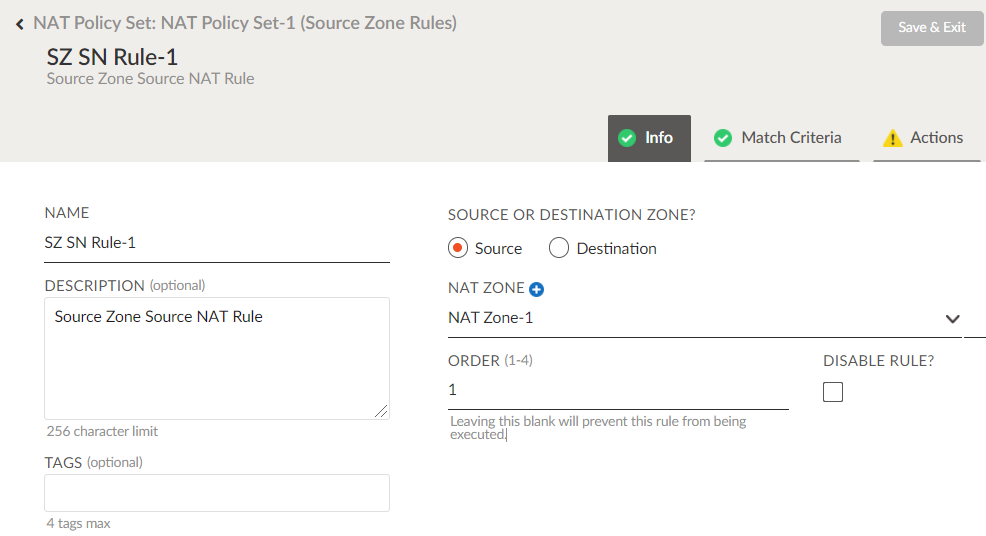This screenshot has height=536, width=986.
Task: Return to NAT Policy Set-1 Source Zone Rules
Action: pos(245,22)
